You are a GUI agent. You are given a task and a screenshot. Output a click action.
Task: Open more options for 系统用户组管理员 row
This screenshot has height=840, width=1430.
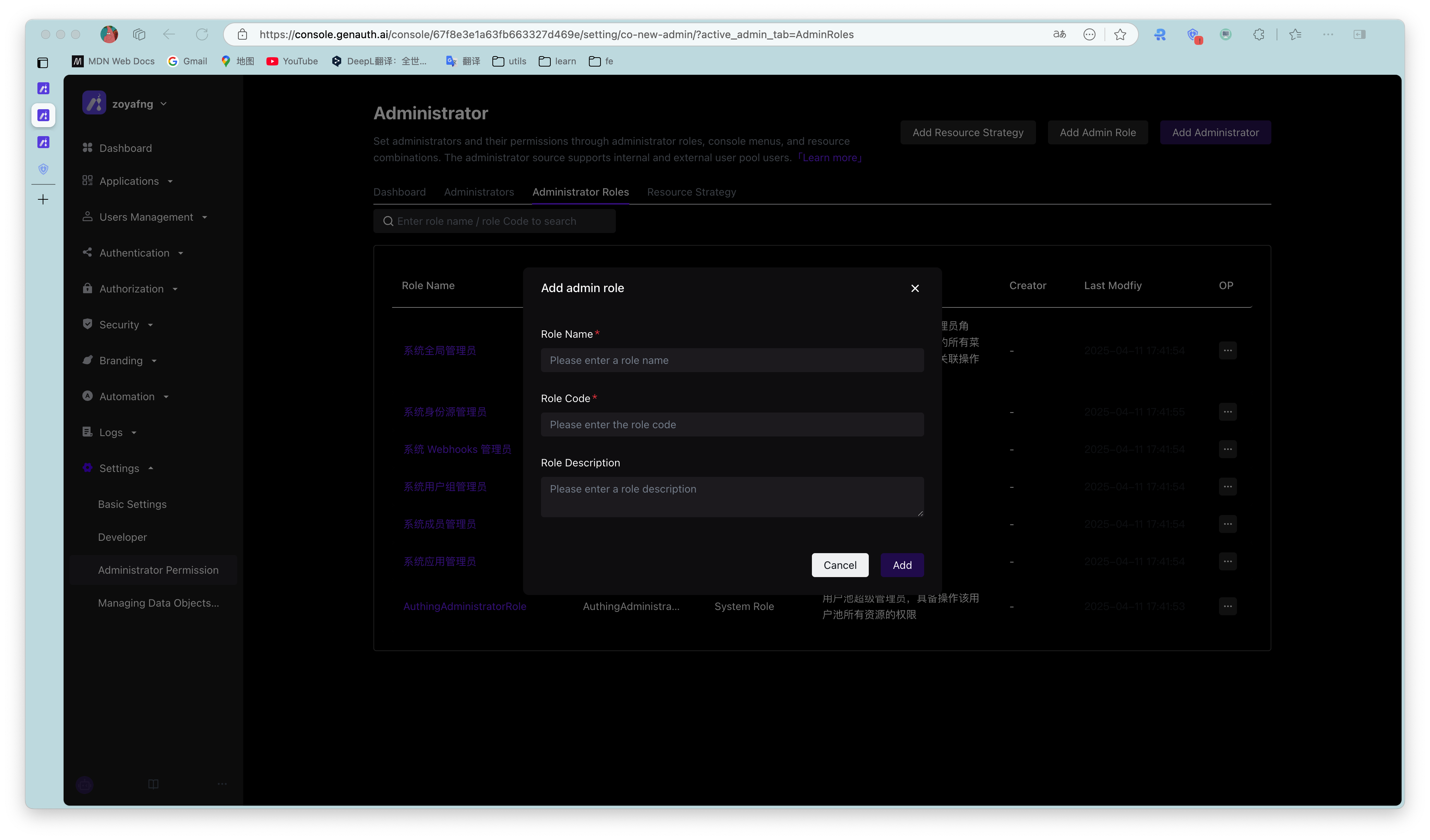coord(1228,487)
